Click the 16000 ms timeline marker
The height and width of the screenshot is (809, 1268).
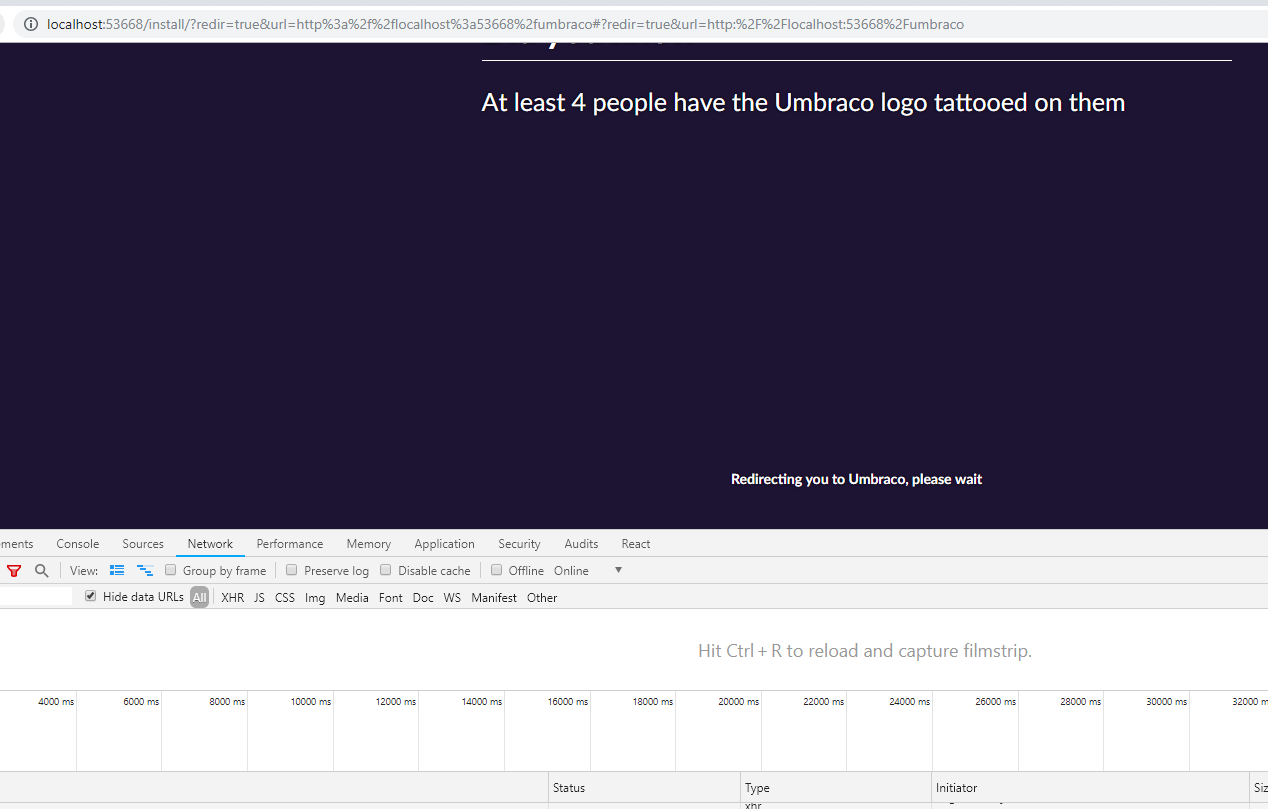[568, 702]
